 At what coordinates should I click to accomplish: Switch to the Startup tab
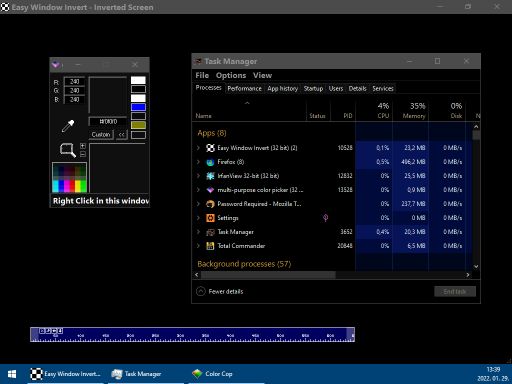point(313,88)
